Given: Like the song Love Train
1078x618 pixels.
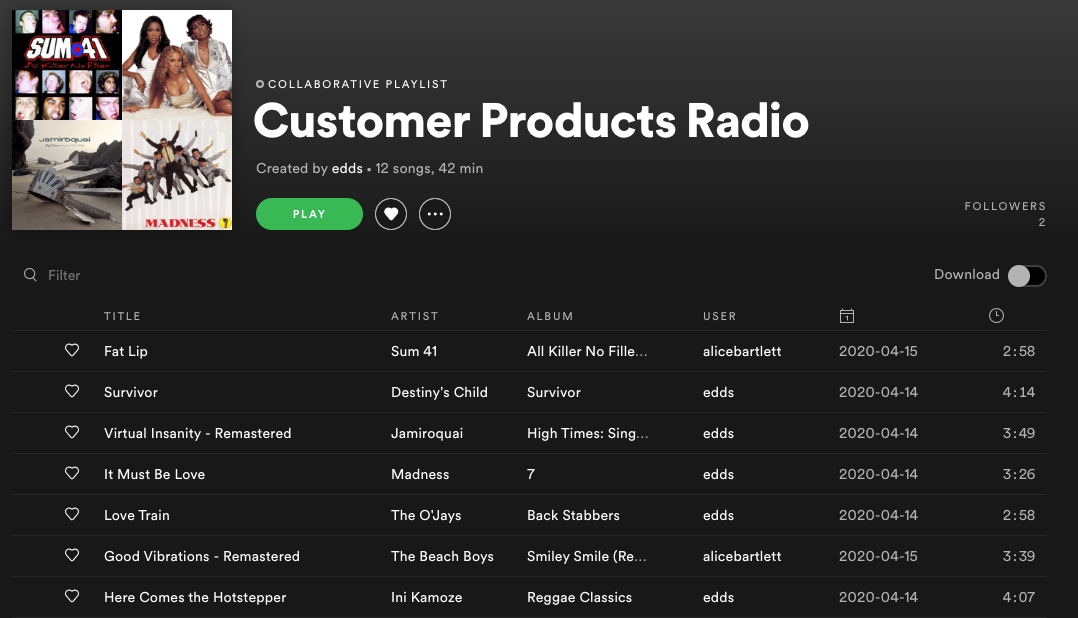Looking at the screenshot, I should pyautogui.click(x=71, y=514).
